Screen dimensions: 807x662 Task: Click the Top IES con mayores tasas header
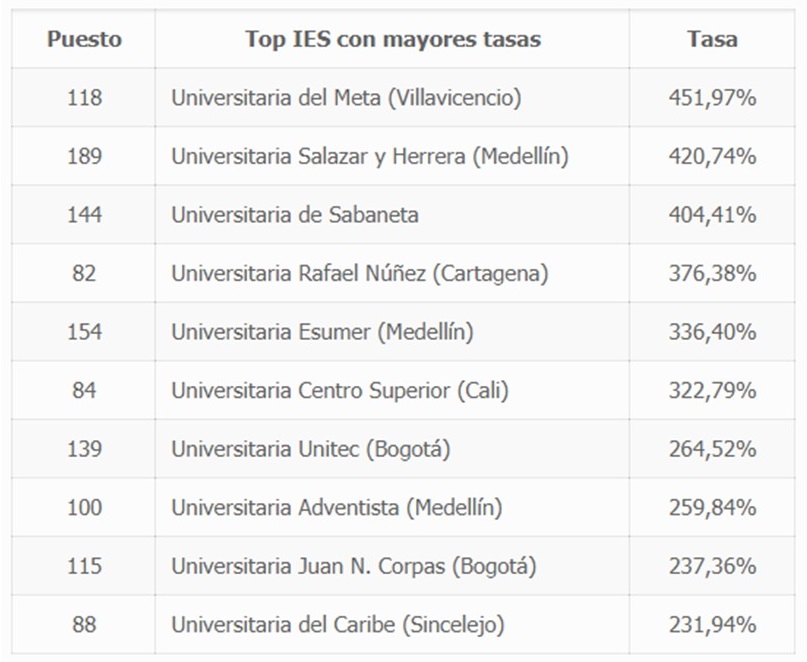click(x=393, y=39)
